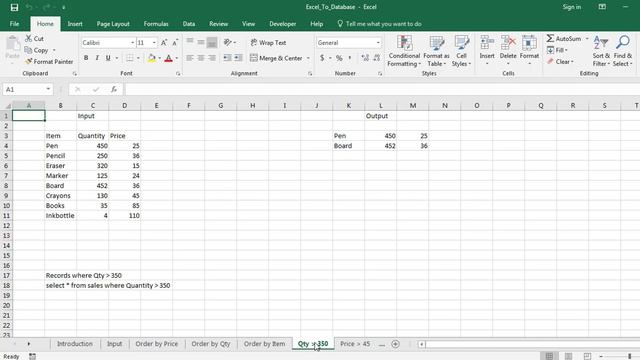Apply percent style format
Screen dimensions: 640x360
(x=339, y=58)
